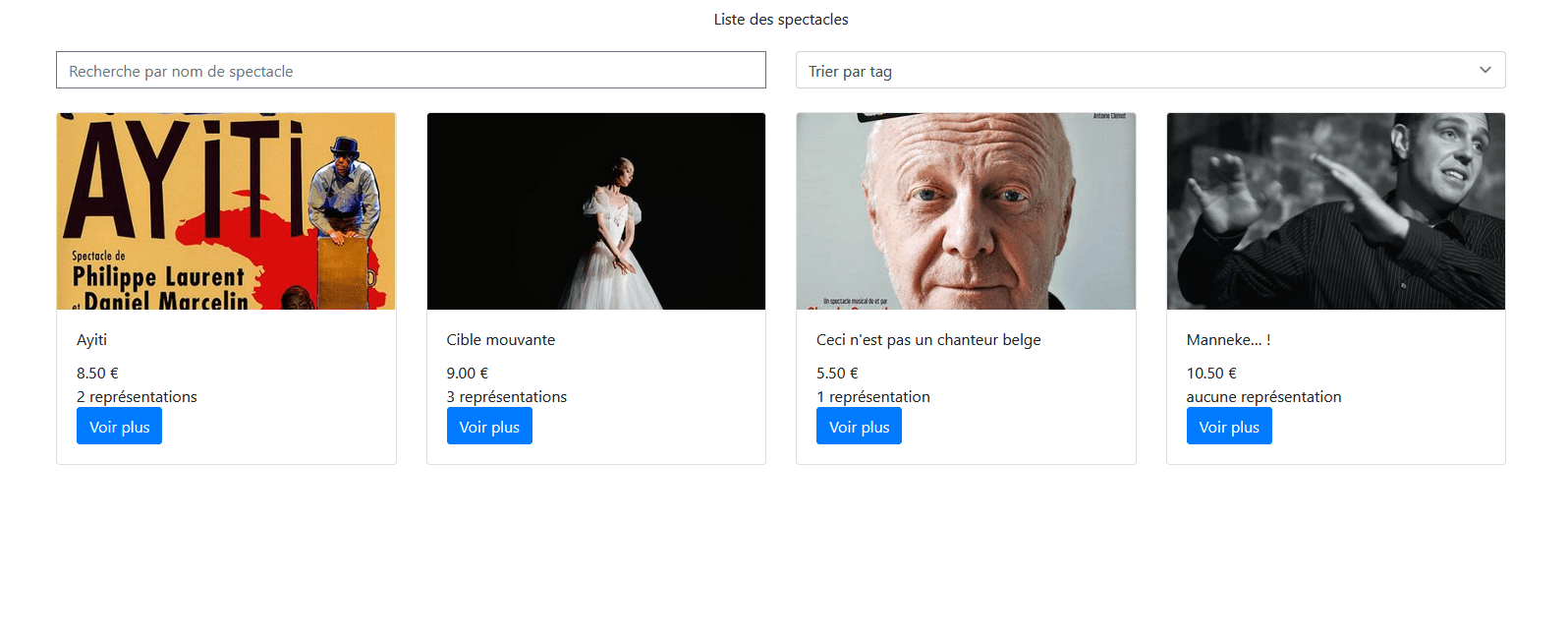Click the Ayiti poster image

click(x=226, y=211)
